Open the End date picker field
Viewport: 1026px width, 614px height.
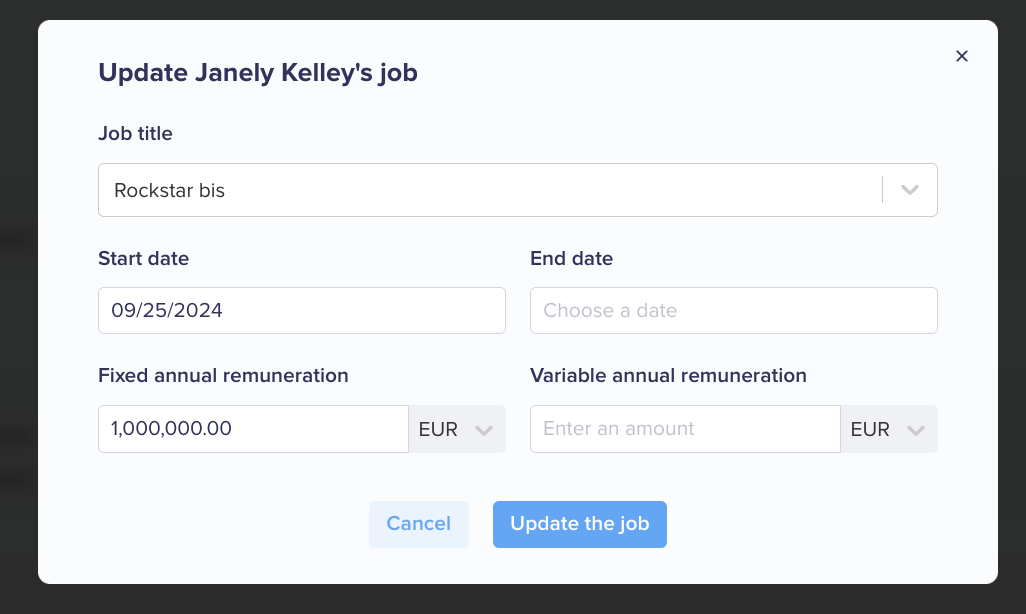[734, 310]
